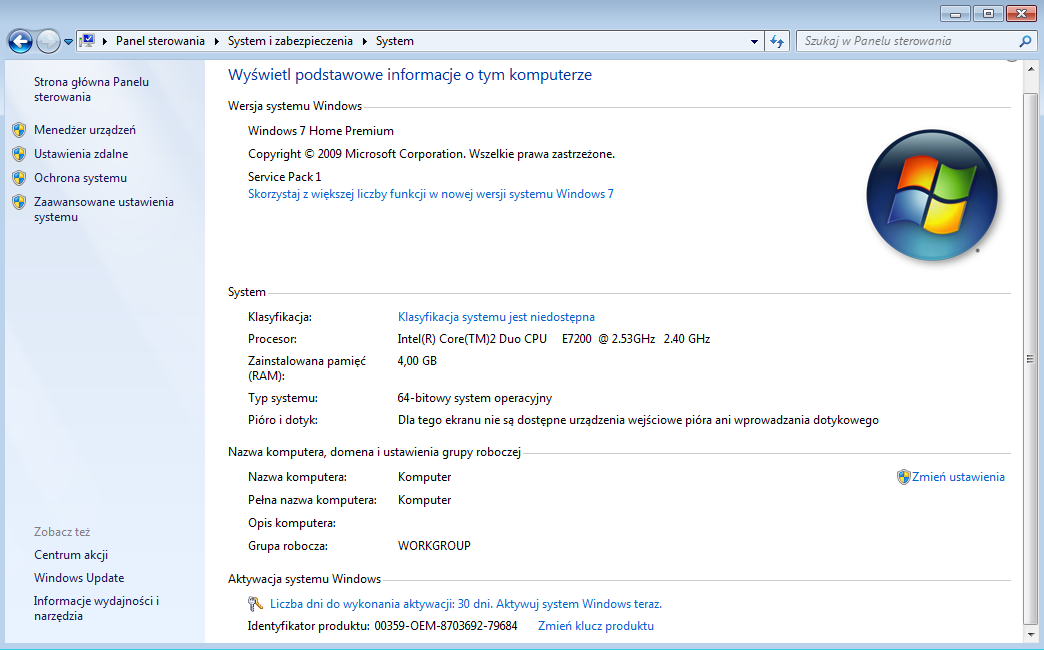Close the System window
This screenshot has height=650, width=1044.
1021,13
